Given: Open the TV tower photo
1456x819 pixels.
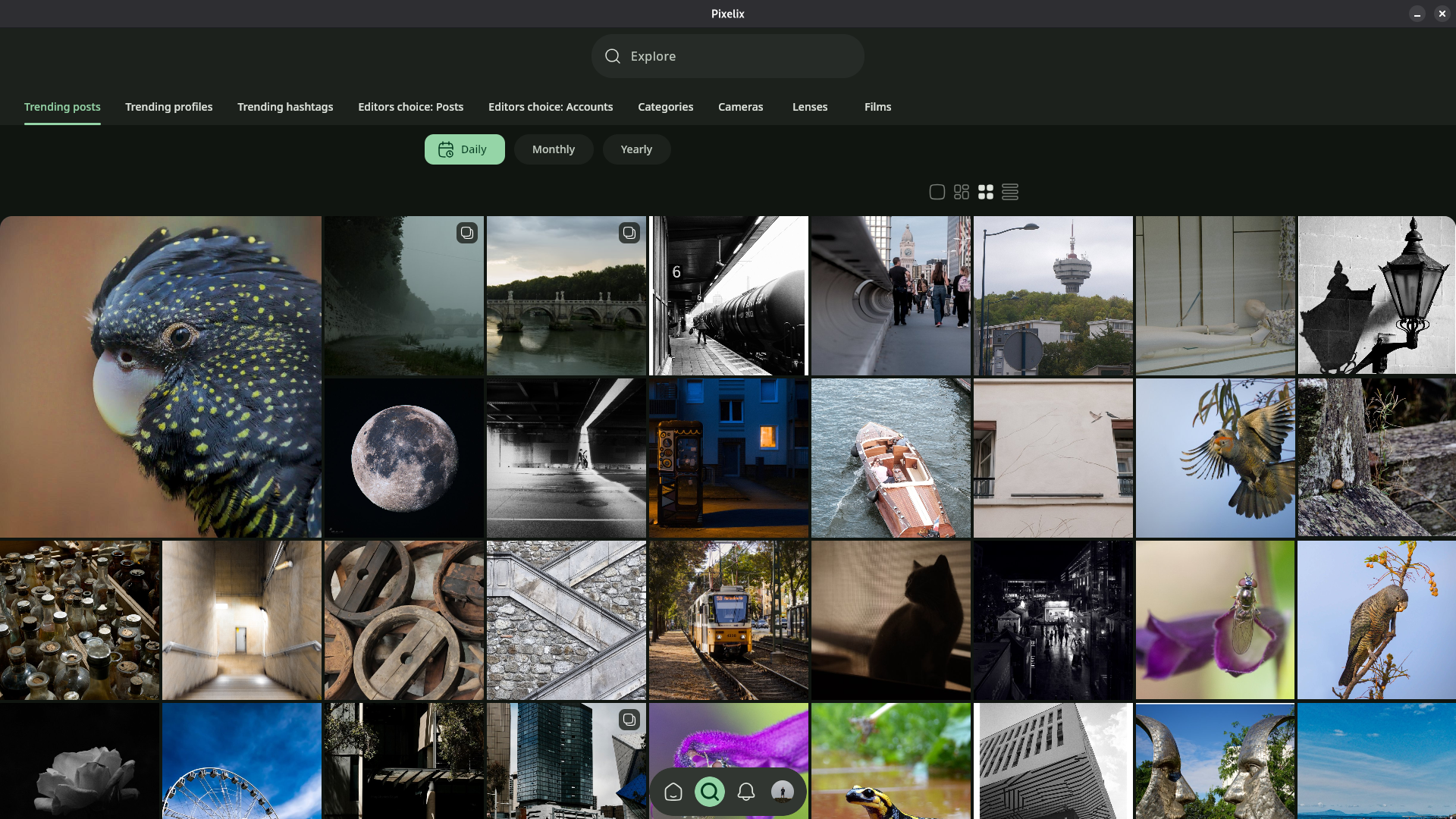Looking at the screenshot, I should [1053, 296].
